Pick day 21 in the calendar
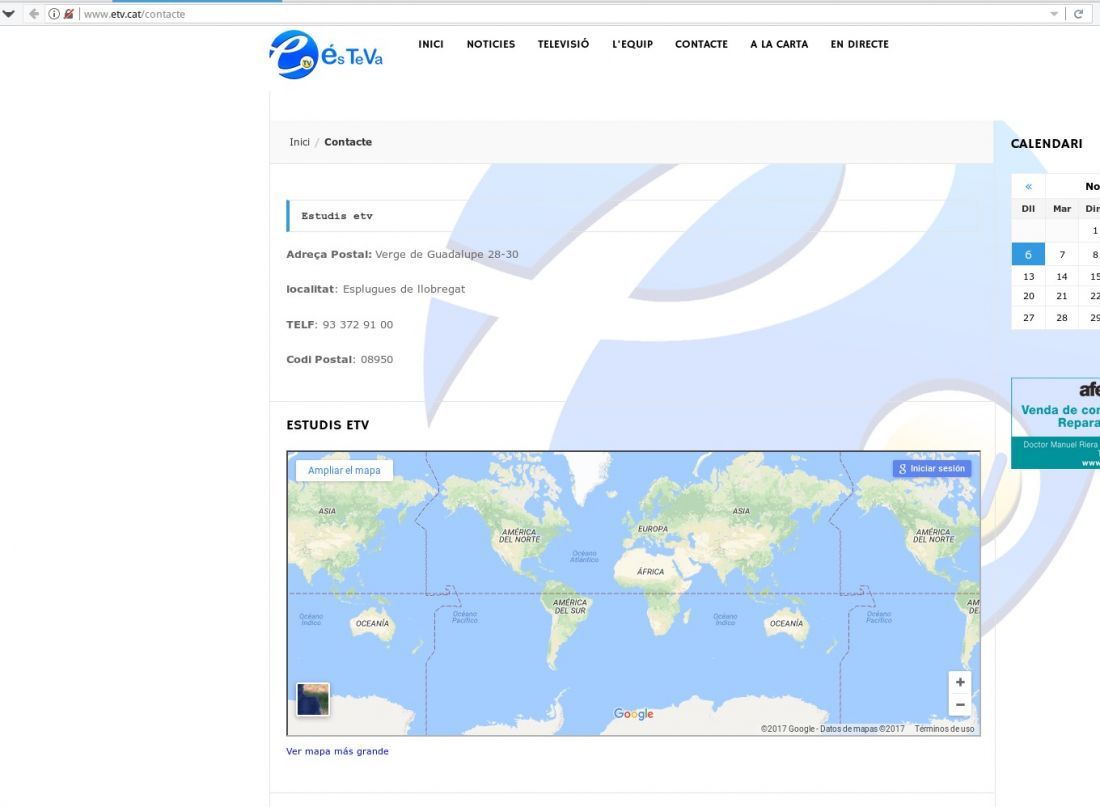Screen dimensions: 1100x807 click(x=1062, y=296)
